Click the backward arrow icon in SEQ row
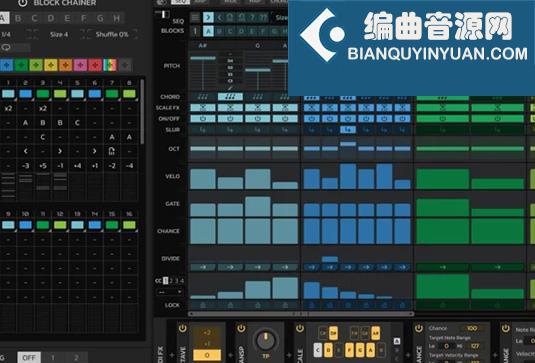Screen dimensions: 535x363 pyautogui.click(x=220, y=17)
